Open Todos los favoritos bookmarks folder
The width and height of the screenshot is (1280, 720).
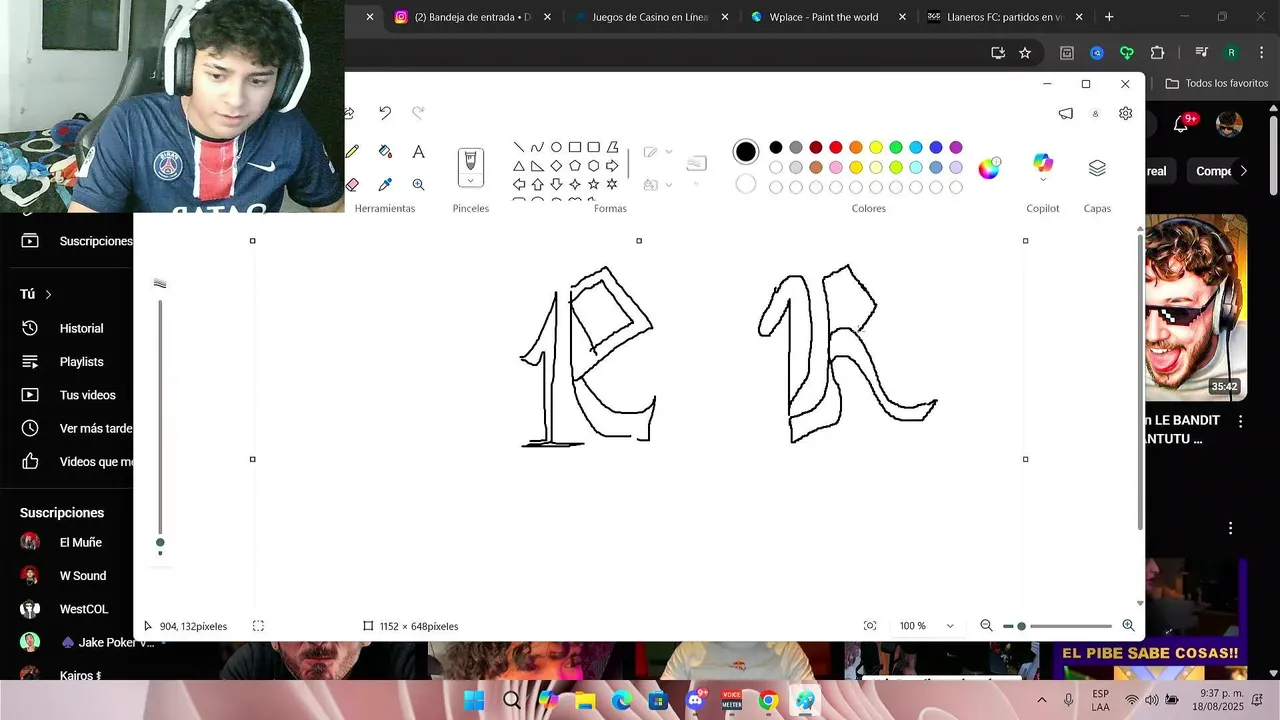click(1217, 83)
